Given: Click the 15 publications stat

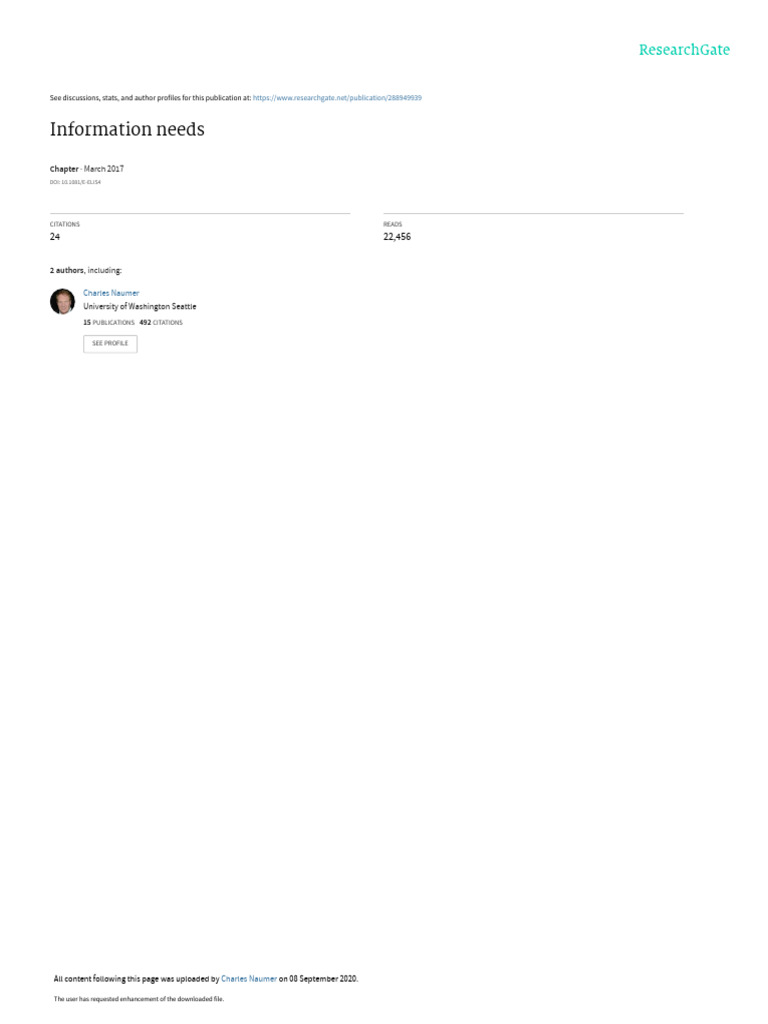Looking at the screenshot, I should point(108,323).
